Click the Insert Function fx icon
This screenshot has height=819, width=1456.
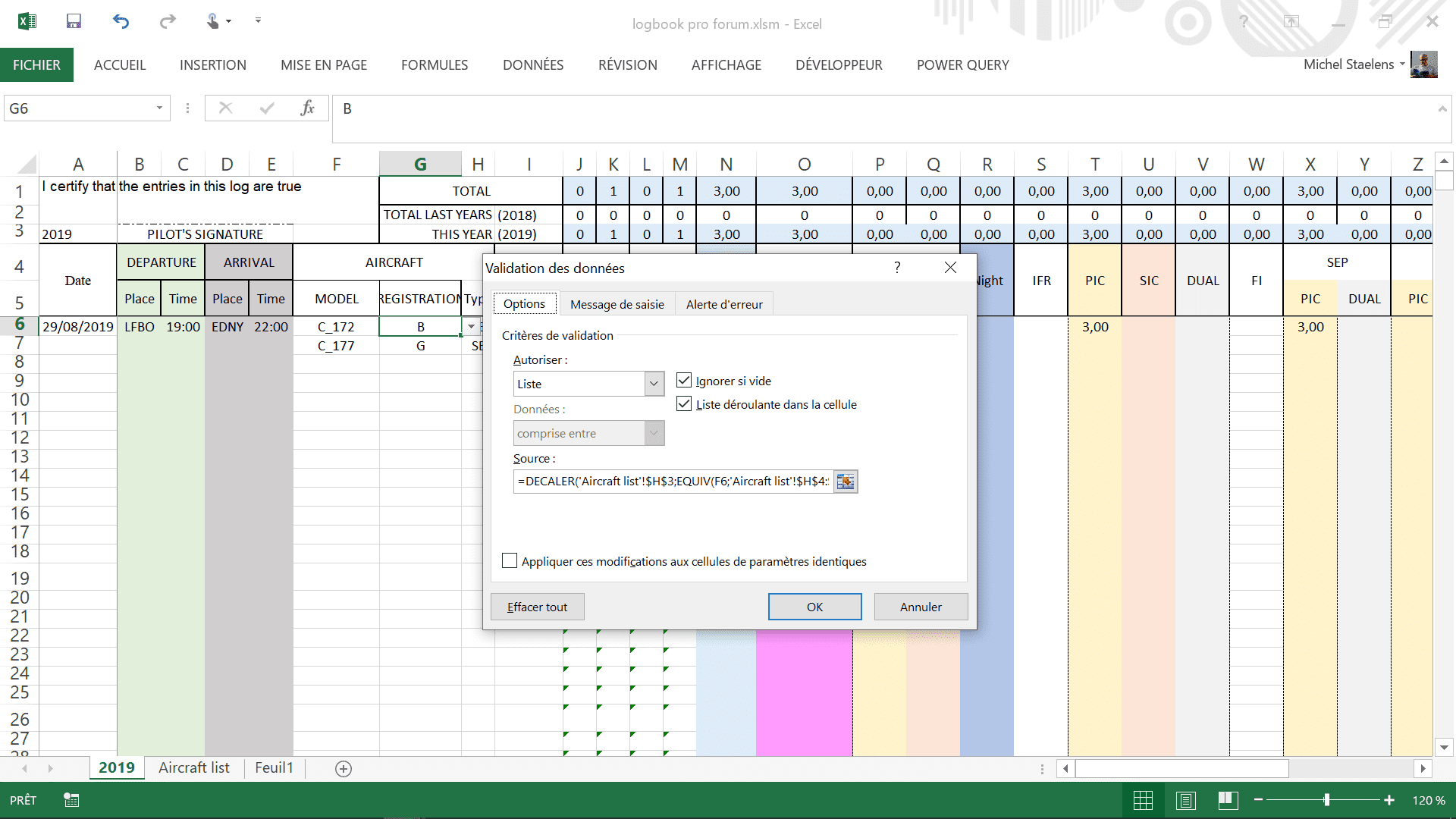point(307,108)
